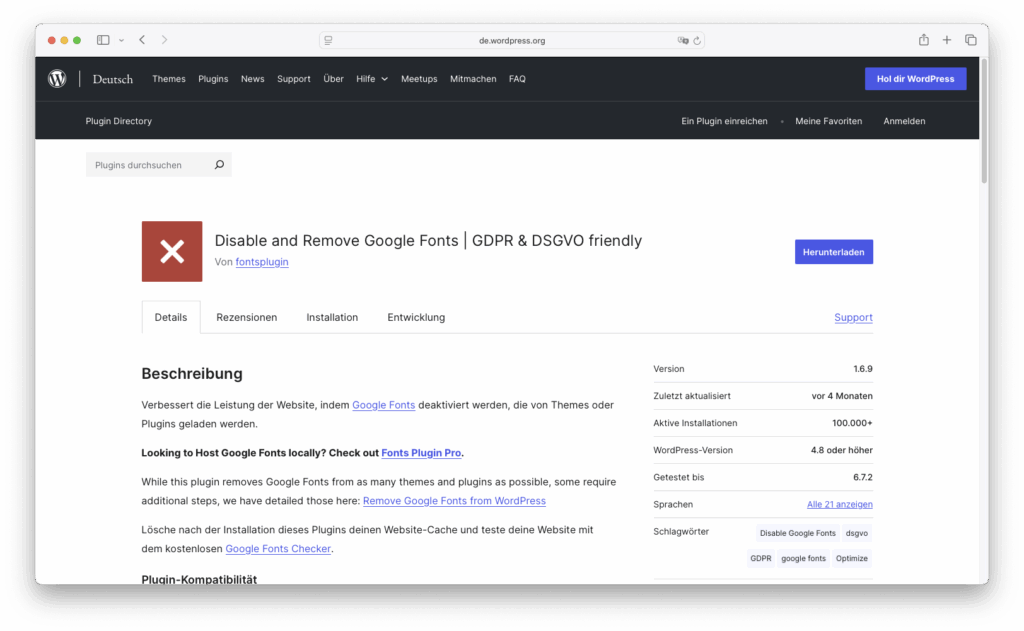The image size is (1024, 631).
Task: Open the Mitmachen menu item
Action: (x=473, y=79)
